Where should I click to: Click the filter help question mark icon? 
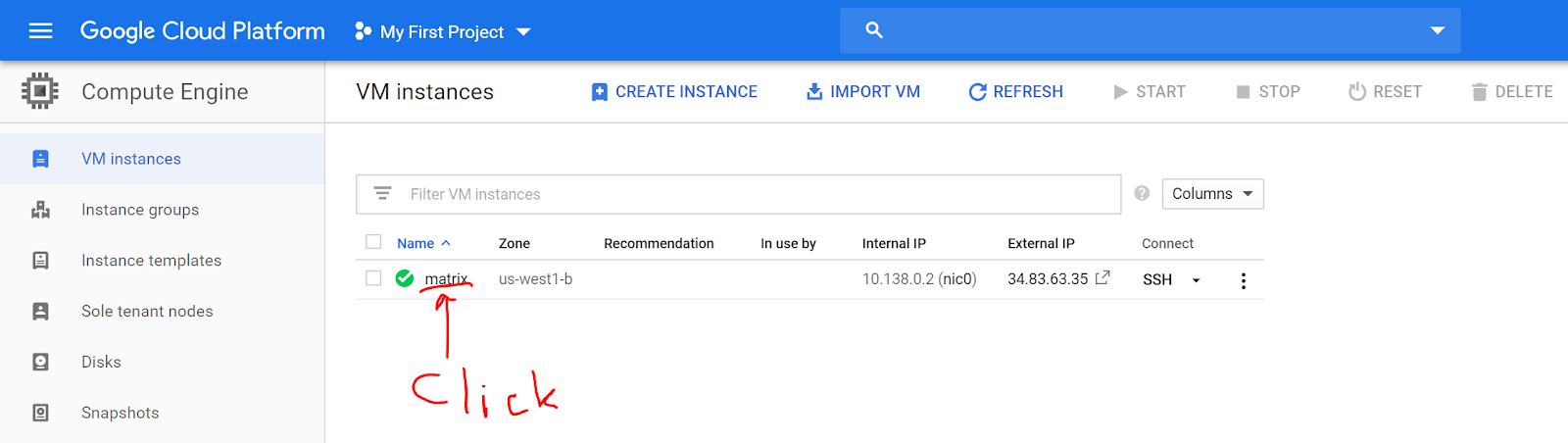(1142, 193)
